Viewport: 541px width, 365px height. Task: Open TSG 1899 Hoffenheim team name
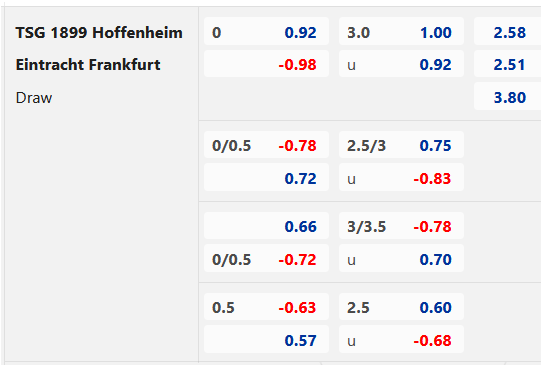tap(99, 33)
